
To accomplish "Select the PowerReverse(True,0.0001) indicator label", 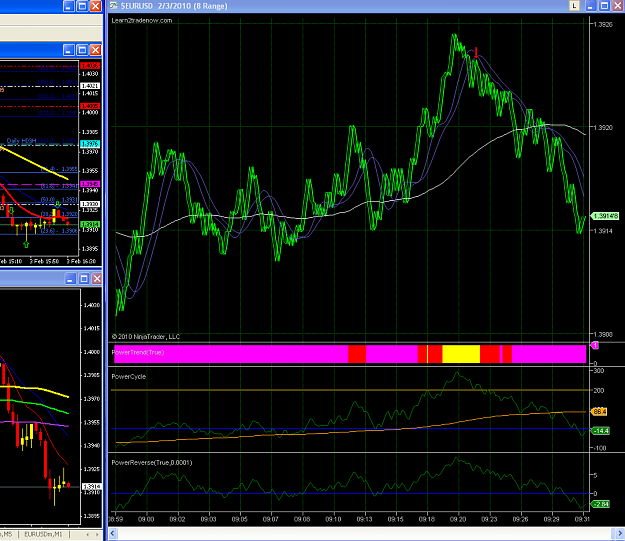I will pyautogui.click(x=151, y=462).
